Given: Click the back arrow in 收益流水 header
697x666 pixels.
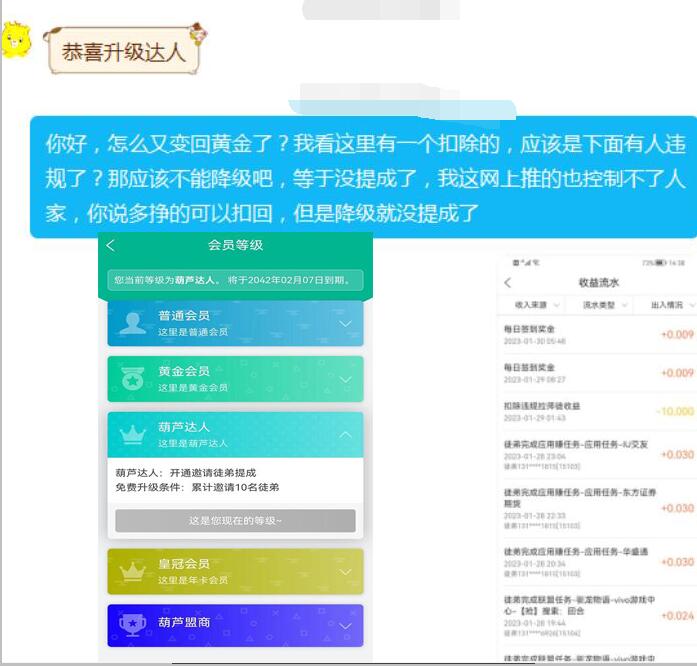Looking at the screenshot, I should 508,283.
